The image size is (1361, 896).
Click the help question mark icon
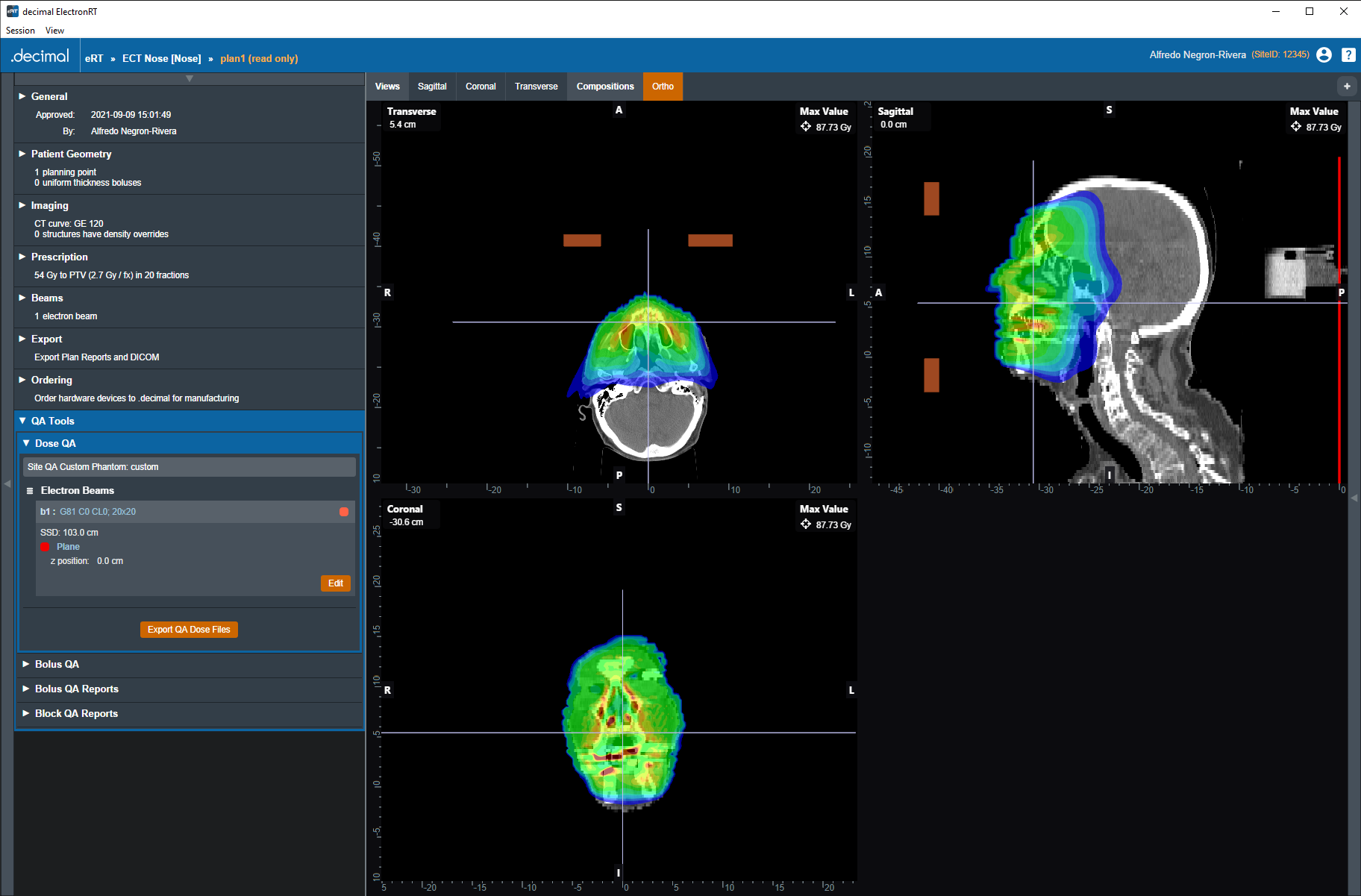click(1348, 55)
